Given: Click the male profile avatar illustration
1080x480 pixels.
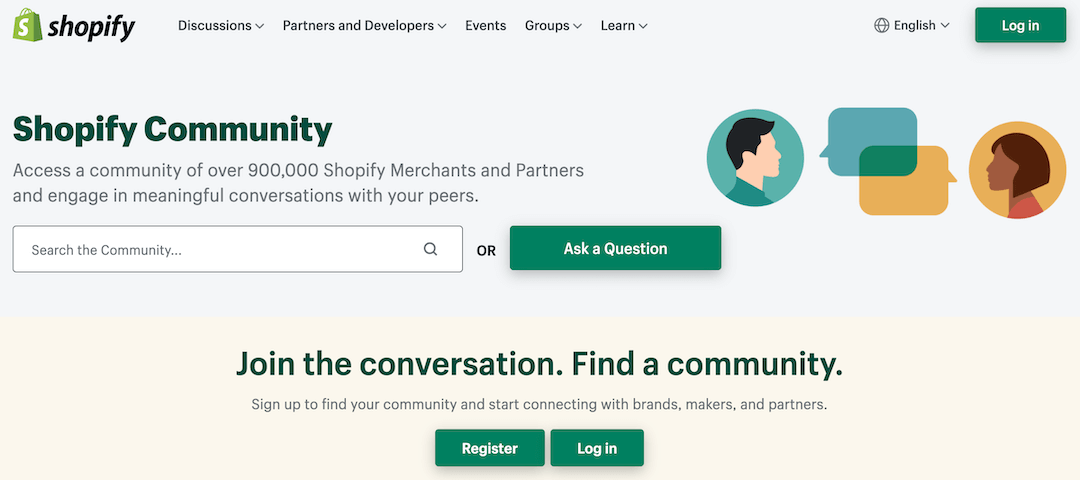Looking at the screenshot, I should point(755,158).
